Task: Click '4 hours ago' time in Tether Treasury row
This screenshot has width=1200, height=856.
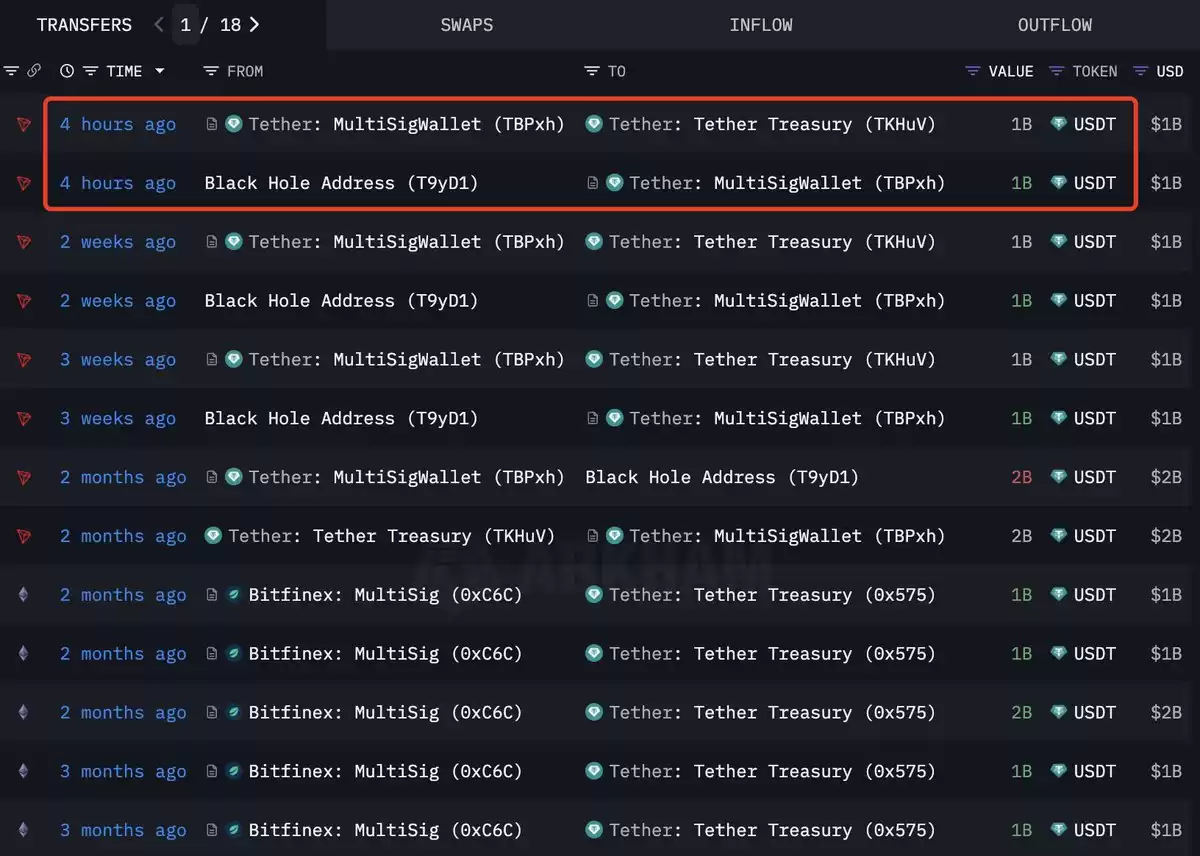Action: click(118, 125)
